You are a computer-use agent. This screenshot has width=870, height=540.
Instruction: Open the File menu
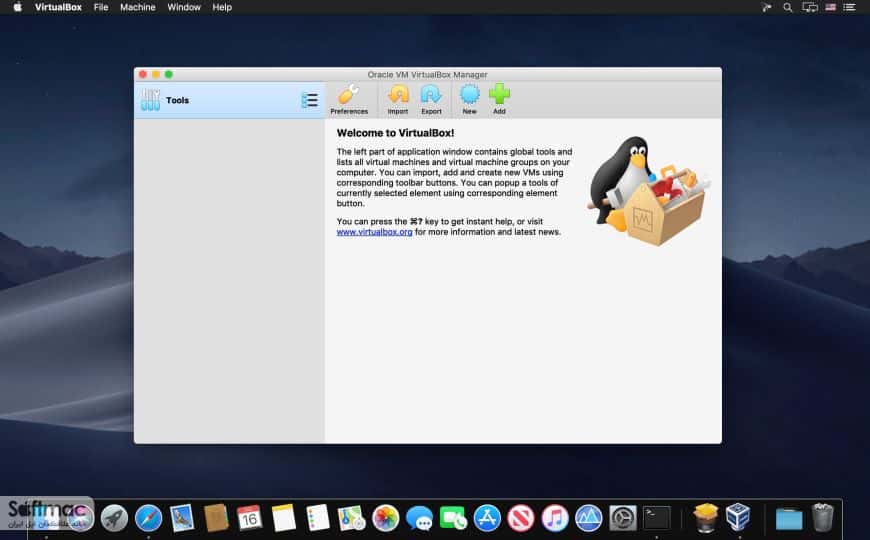[101, 7]
